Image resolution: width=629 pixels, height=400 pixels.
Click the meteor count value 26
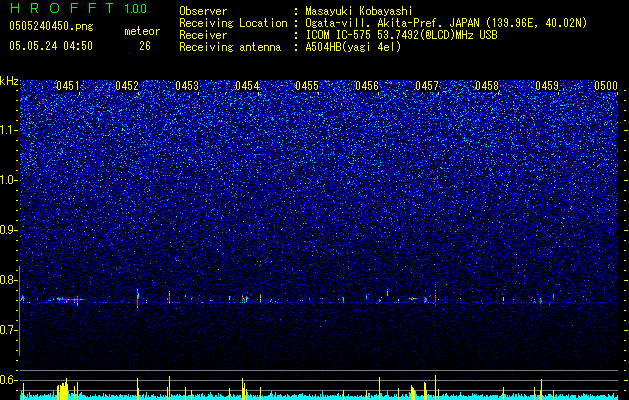[145, 46]
